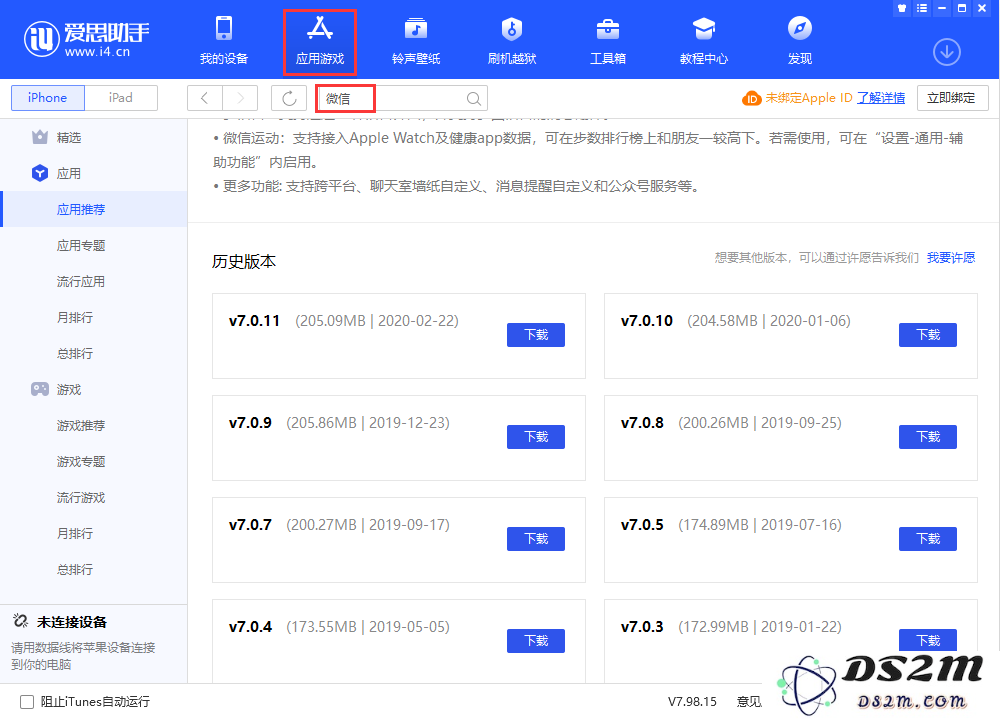Screen dimensions: 1000x719
Task: Open 总排行 under the 游戏 section
Action: point(75,570)
